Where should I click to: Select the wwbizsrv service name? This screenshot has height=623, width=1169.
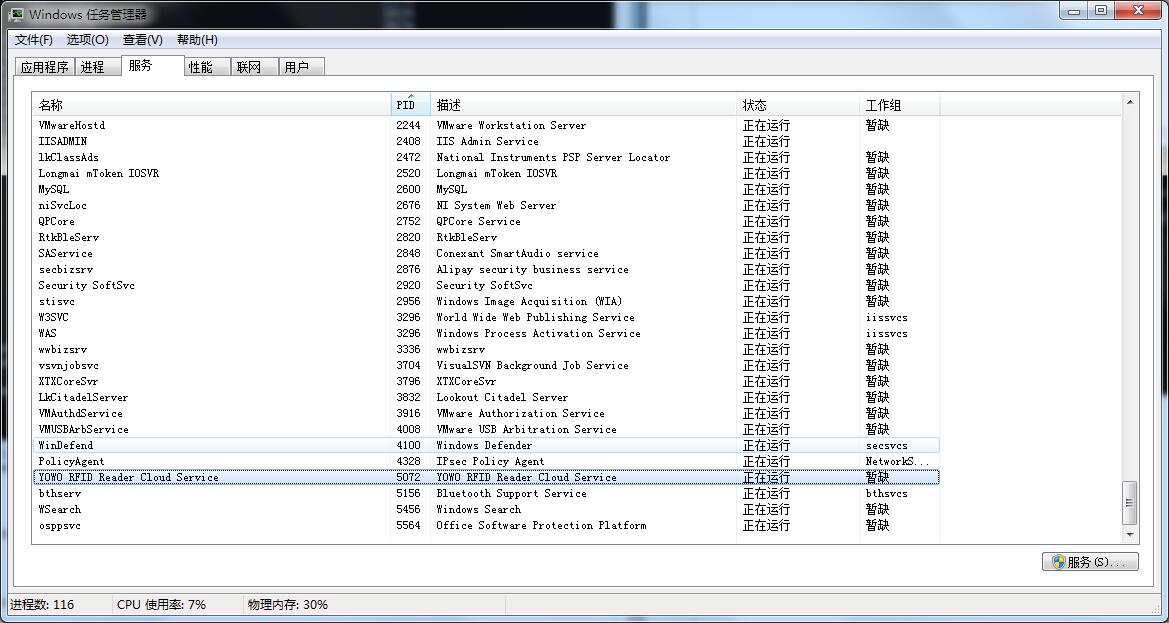63,350
